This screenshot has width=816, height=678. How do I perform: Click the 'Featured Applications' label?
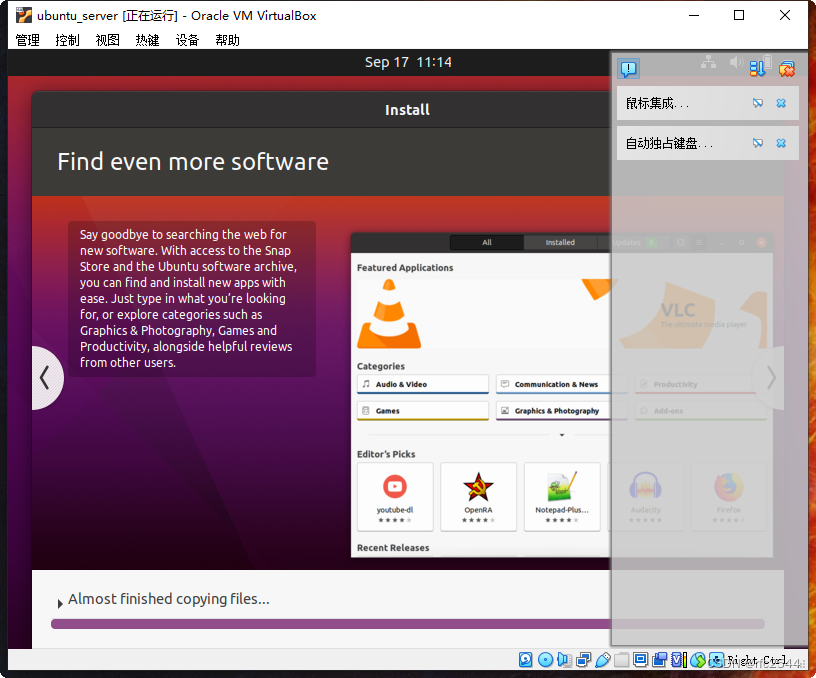coord(405,267)
